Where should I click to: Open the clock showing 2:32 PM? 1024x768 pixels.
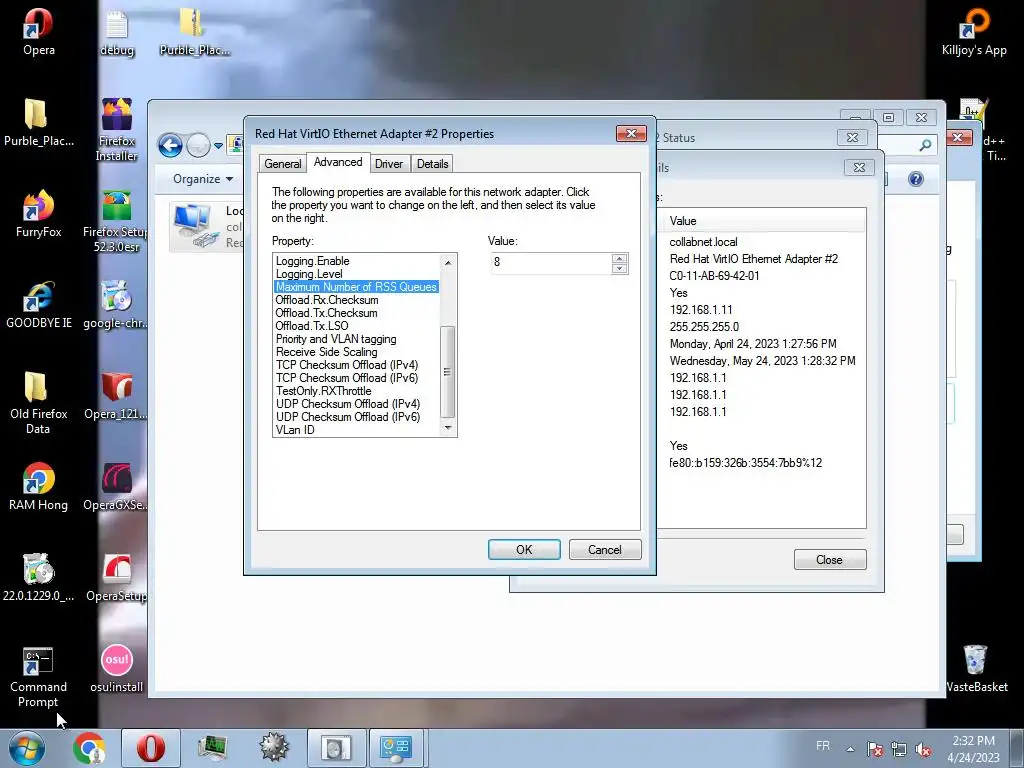(x=973, y=749)
